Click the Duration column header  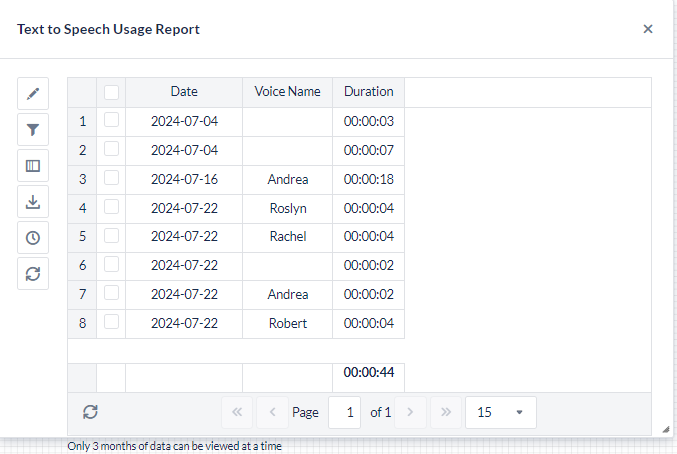click(368, 91)
